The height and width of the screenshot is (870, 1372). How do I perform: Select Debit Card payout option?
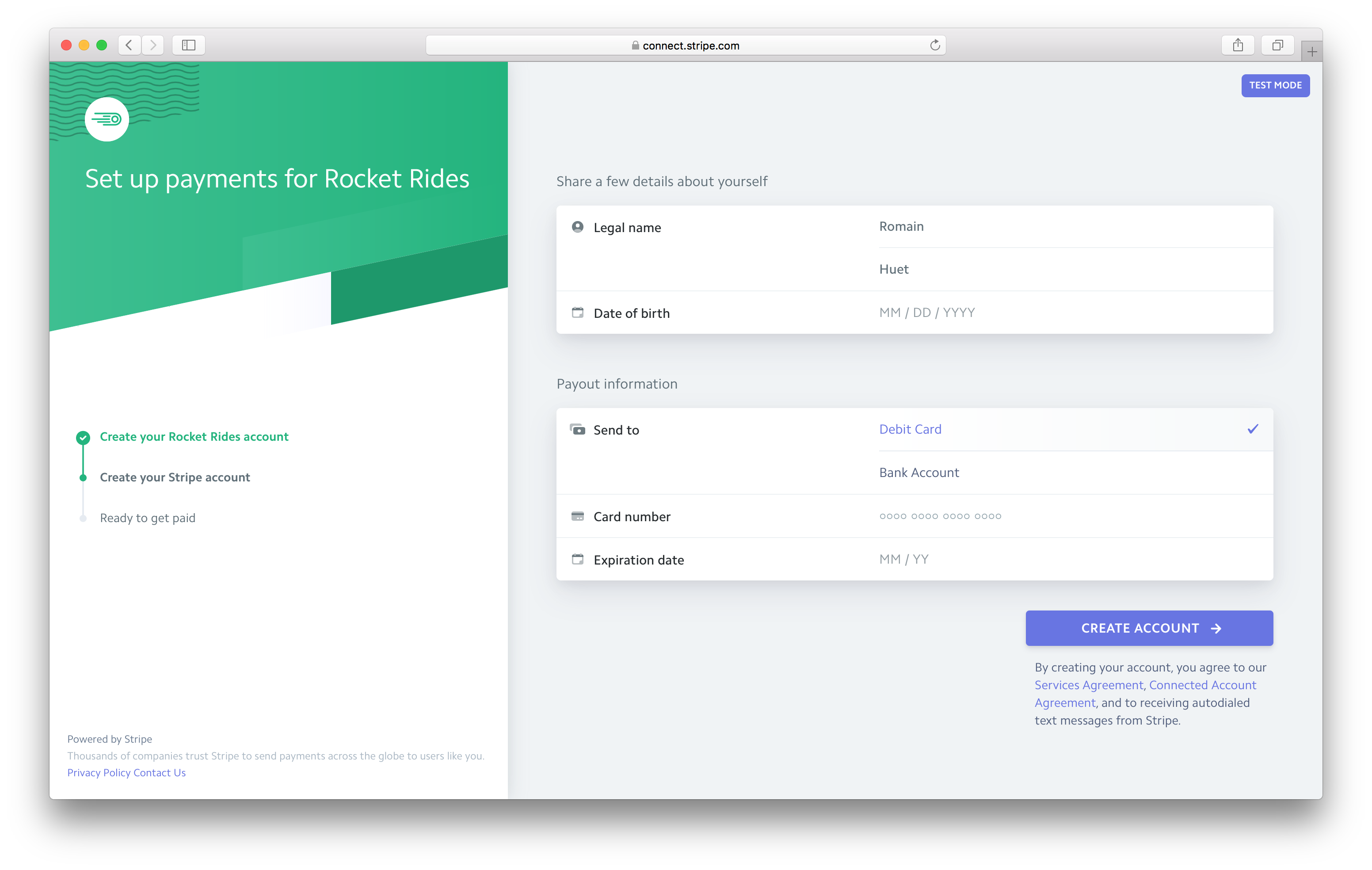coord(910,429)
